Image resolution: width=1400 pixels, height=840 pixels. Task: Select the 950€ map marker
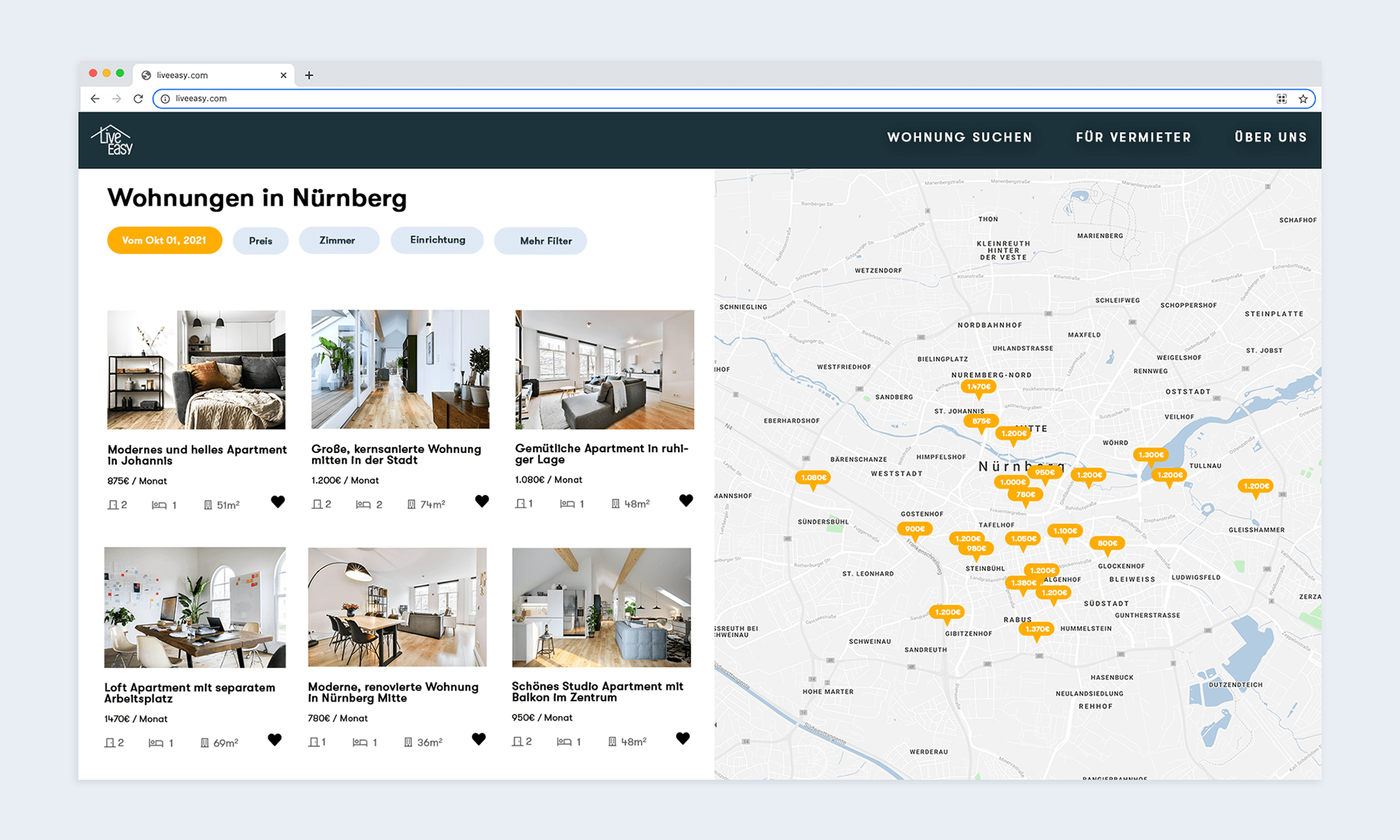[x=1045, y=472]
